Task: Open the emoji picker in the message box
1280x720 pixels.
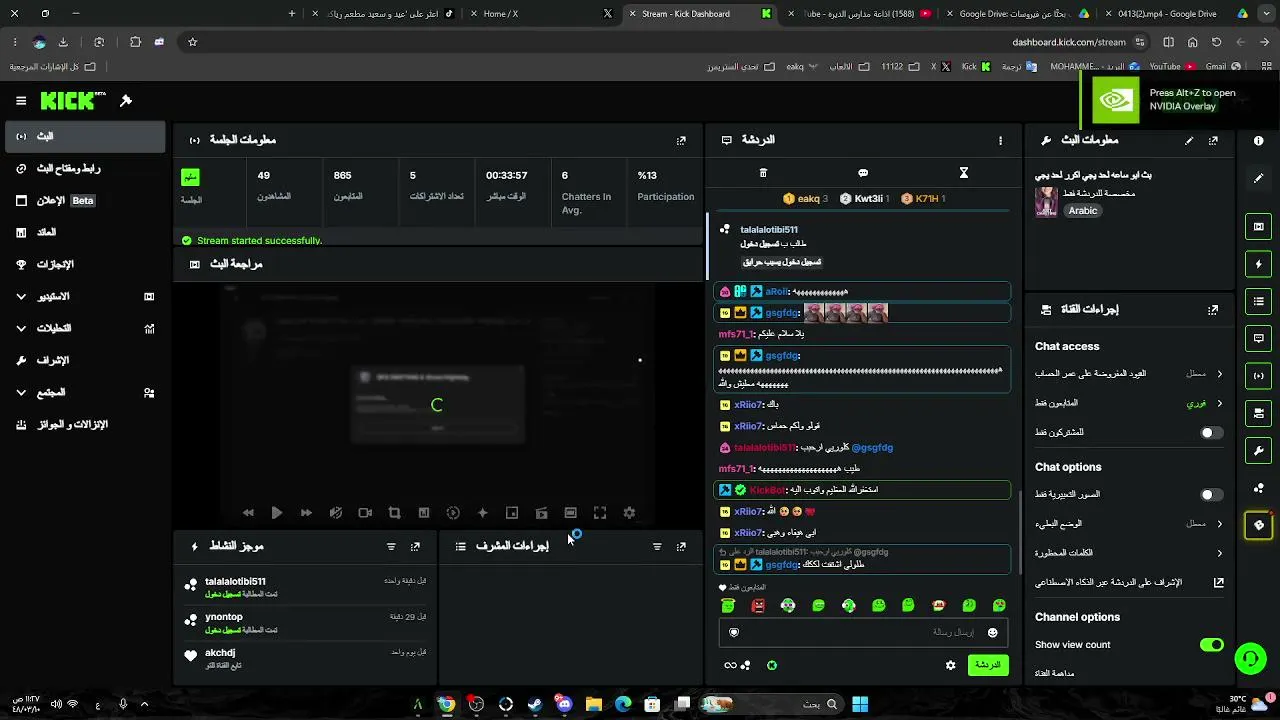Action: (x=992, y=632)
